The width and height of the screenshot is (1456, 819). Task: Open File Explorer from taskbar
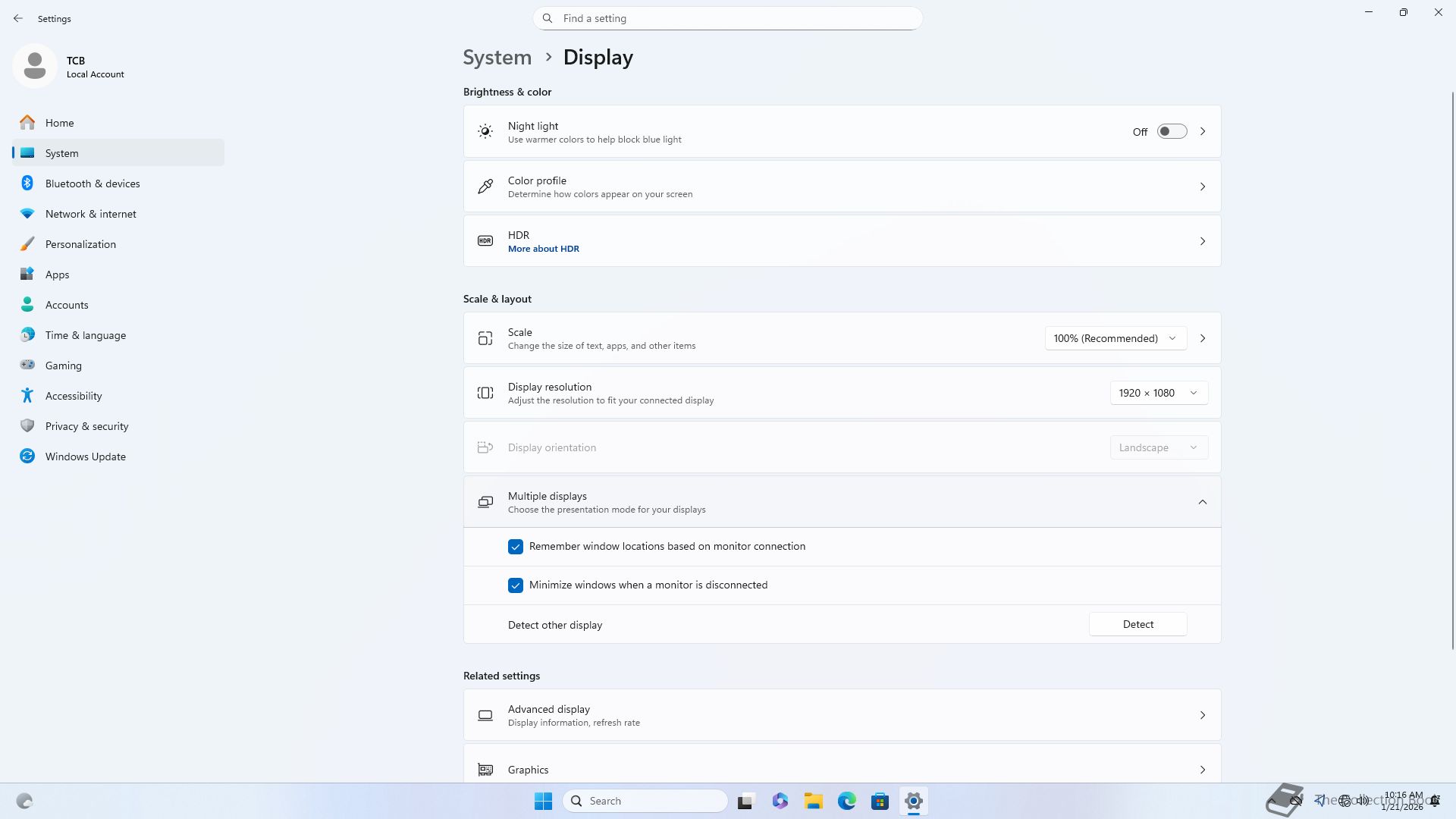(x=813, y=801)
